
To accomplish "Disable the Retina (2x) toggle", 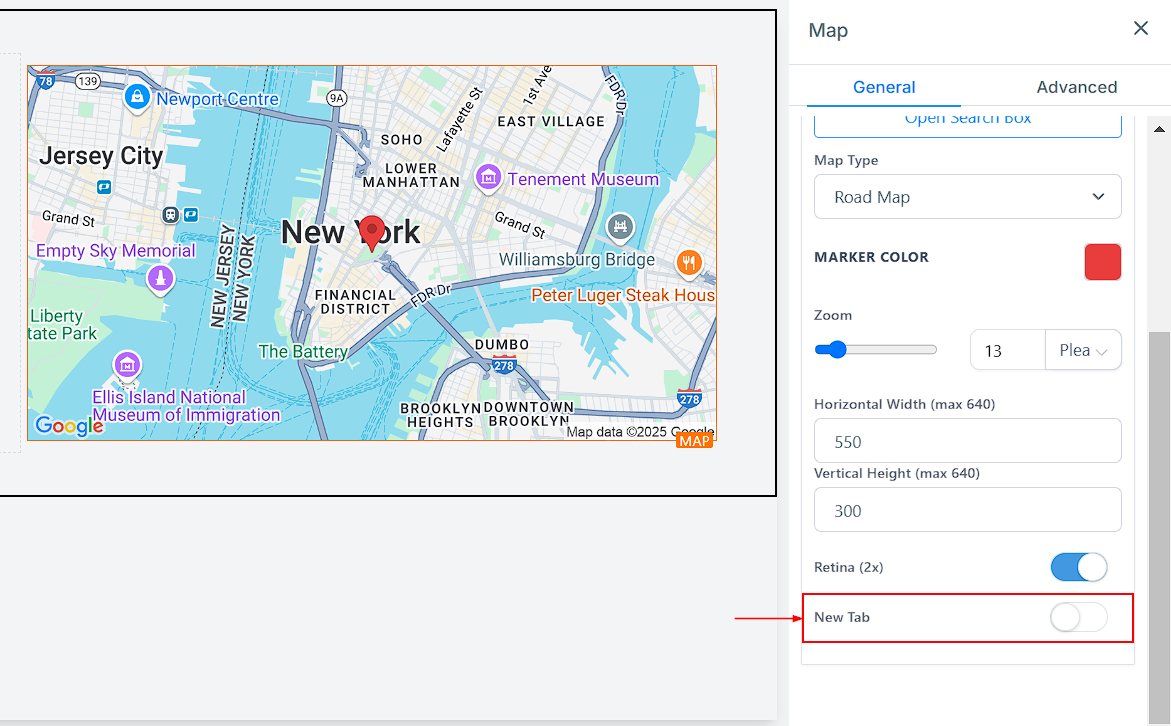I will [1078, 567].
